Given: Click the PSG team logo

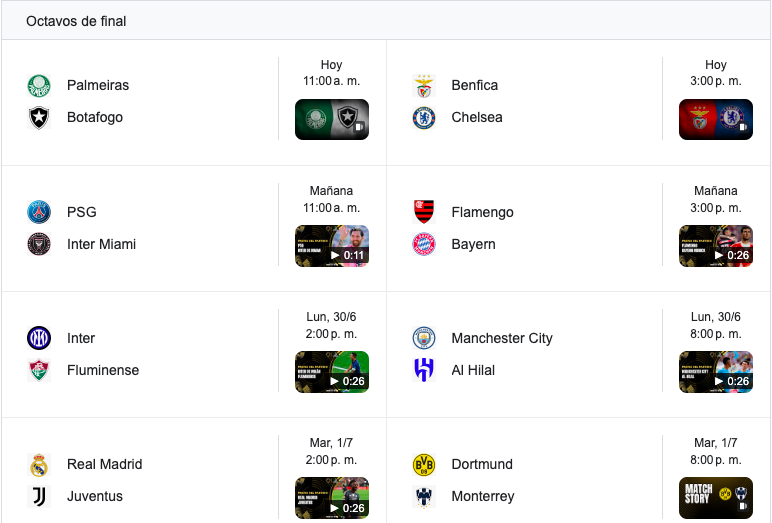Looking at the screenshot, I should [x=39, y=212].
